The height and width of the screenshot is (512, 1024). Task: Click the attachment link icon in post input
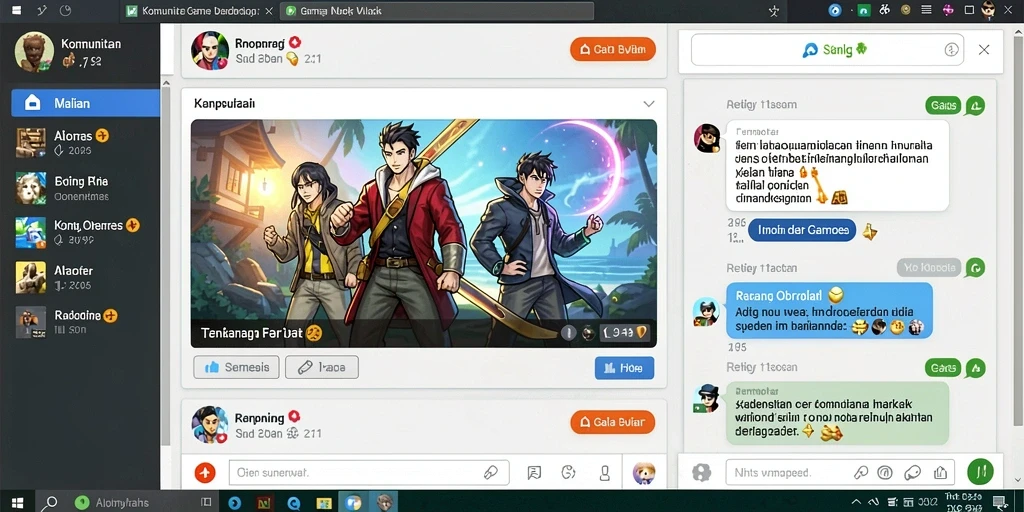coord(490,473)
